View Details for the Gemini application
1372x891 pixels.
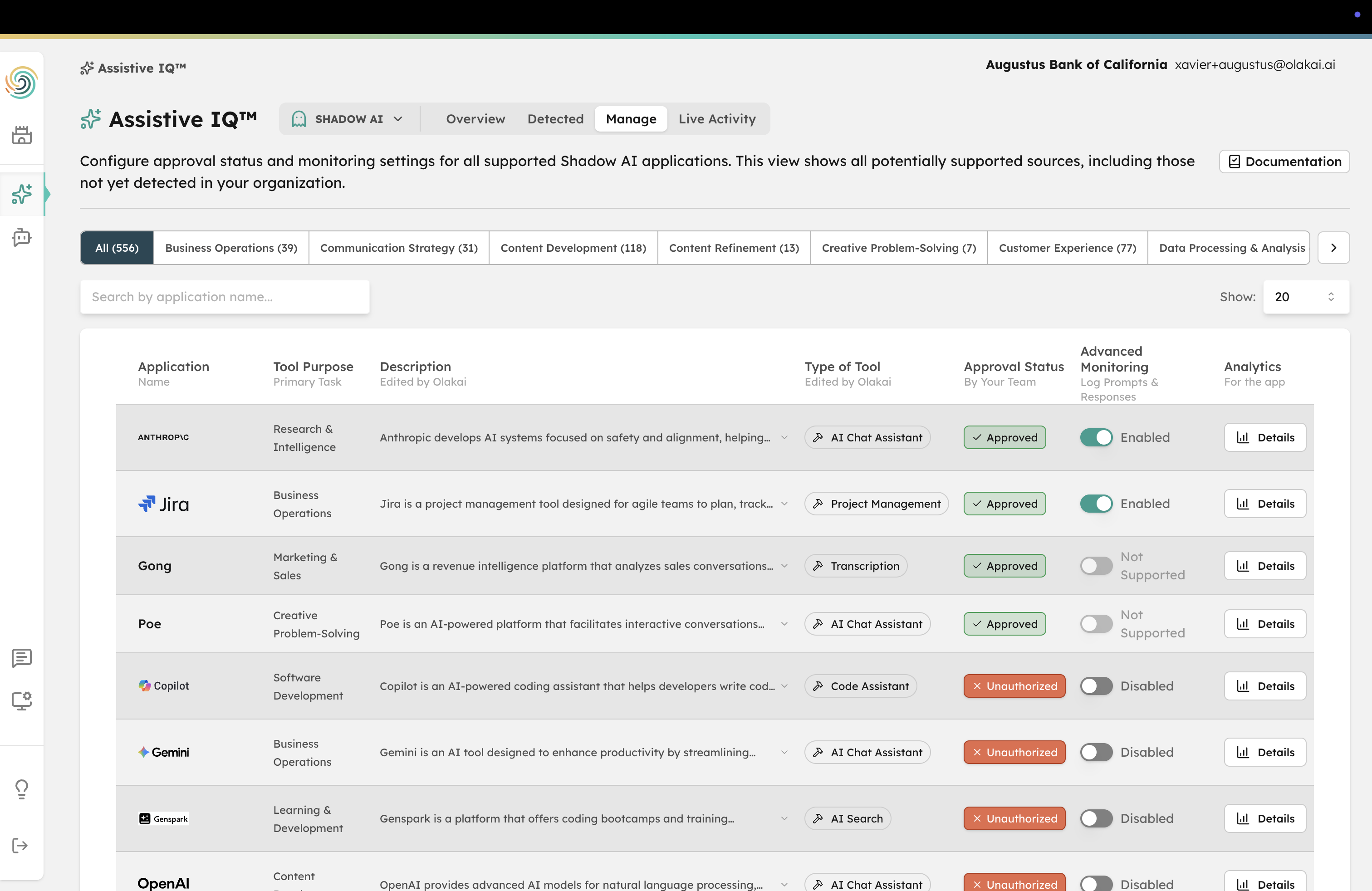[x=1265, y=752]
